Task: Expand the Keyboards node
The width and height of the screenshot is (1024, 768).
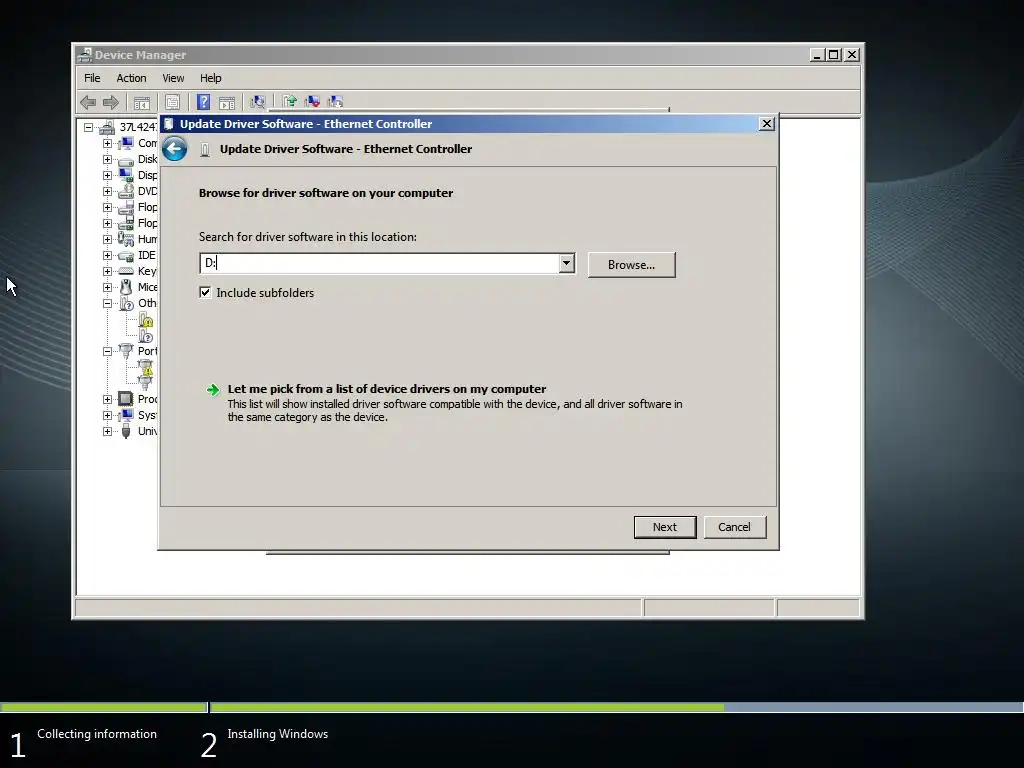Action: [107, 271]
